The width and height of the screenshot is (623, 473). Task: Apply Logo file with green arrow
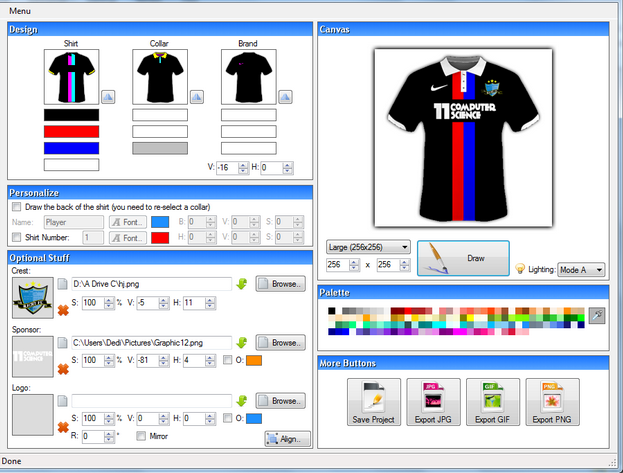242,401
